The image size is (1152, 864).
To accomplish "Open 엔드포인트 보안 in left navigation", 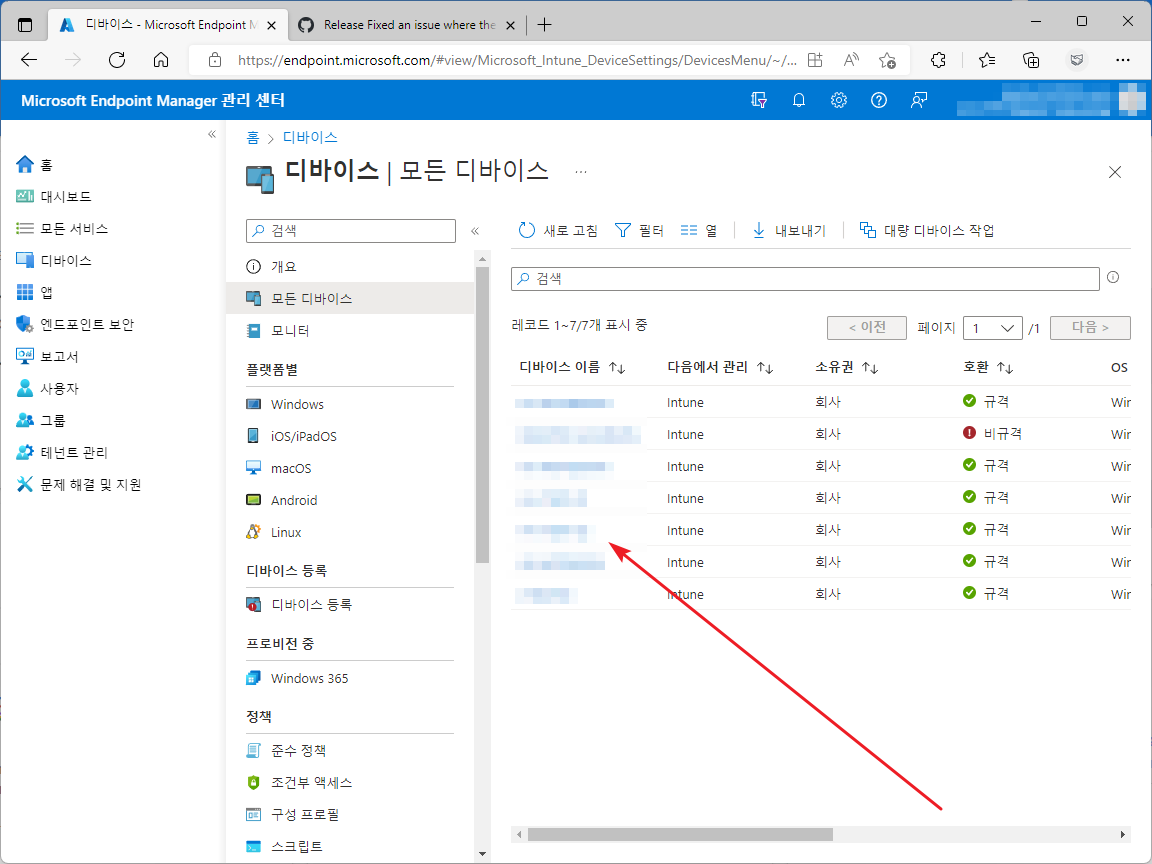I will [75, 325].
